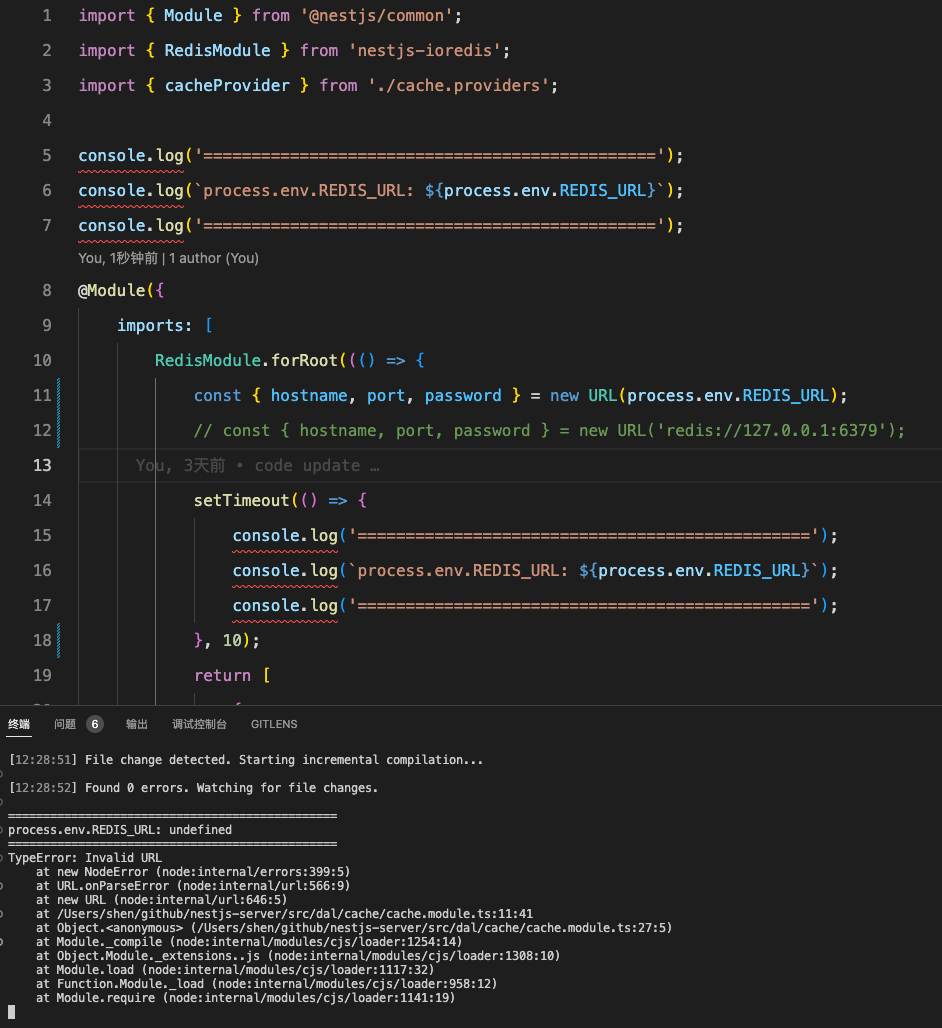Click the gutter change indicator beside line 11
This screenshot has height=1028, width=942.
[x=59, y=395]
